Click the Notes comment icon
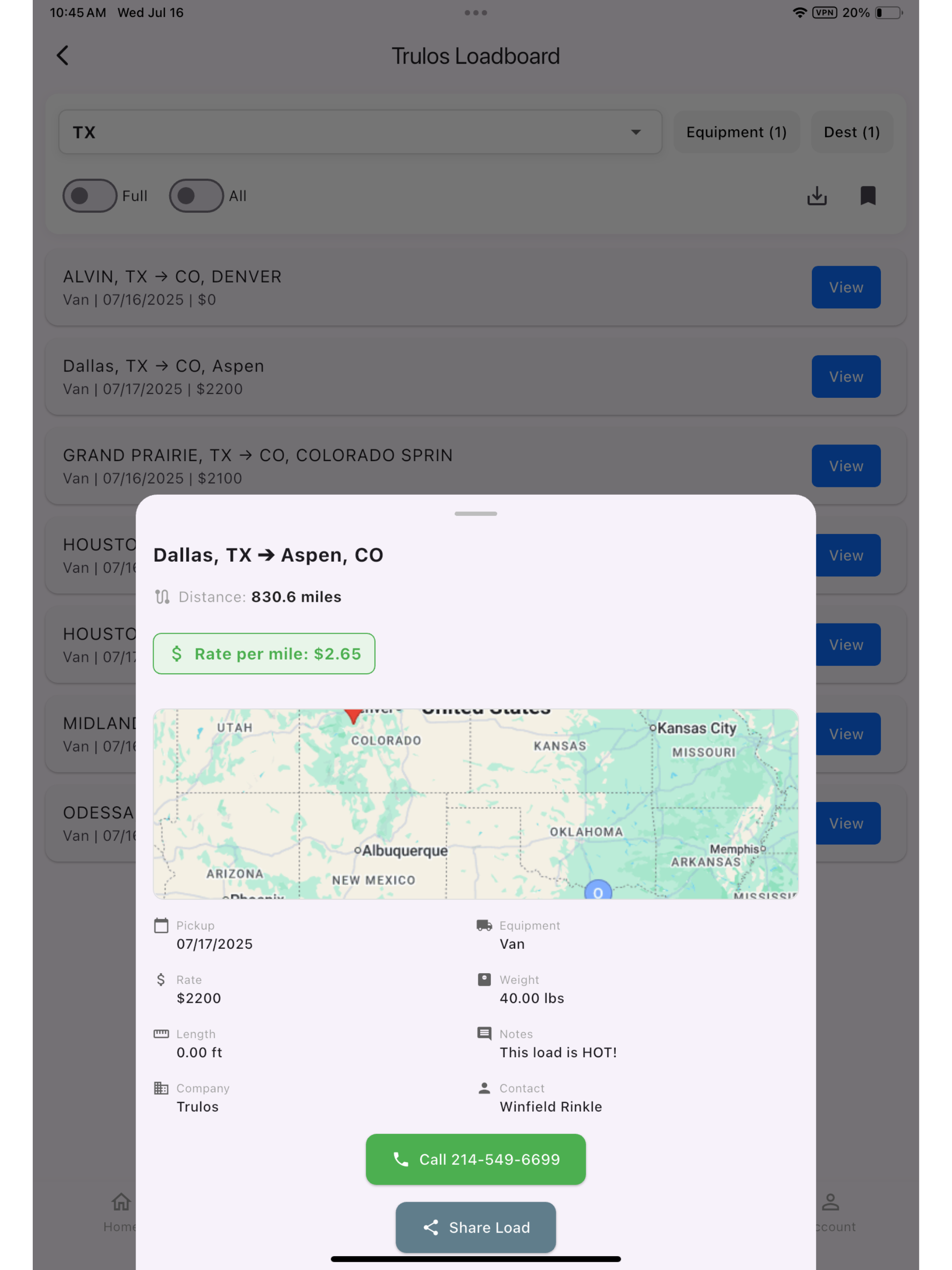Image resolution: width=952 pixels, height=1270 pixels. click(484, 1033)
